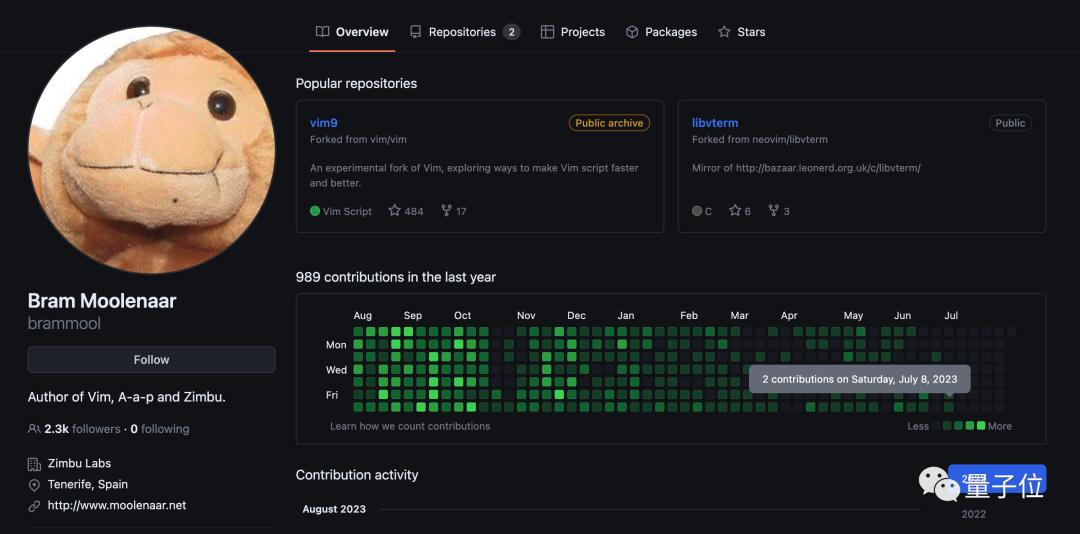The width and height of the screenshot is (1080, 534).
Task: Go to the Stars tab
Action: (x=741, y=32)
